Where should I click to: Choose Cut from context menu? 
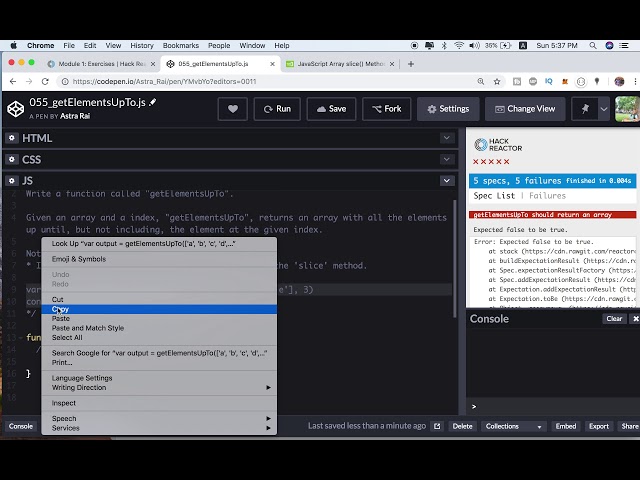[159, 300]
